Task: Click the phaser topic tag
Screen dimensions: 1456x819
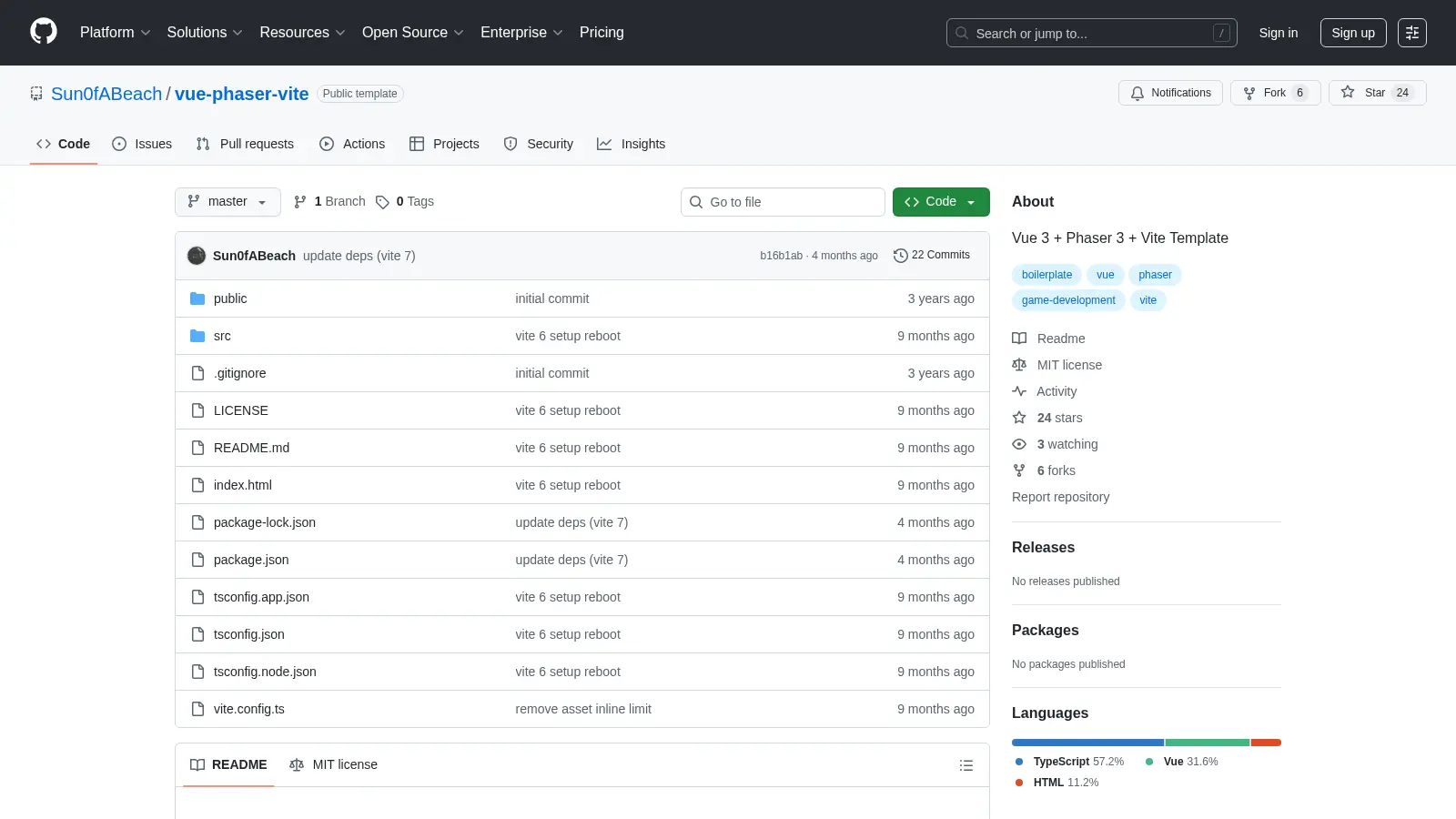Action: (1155, 275)
